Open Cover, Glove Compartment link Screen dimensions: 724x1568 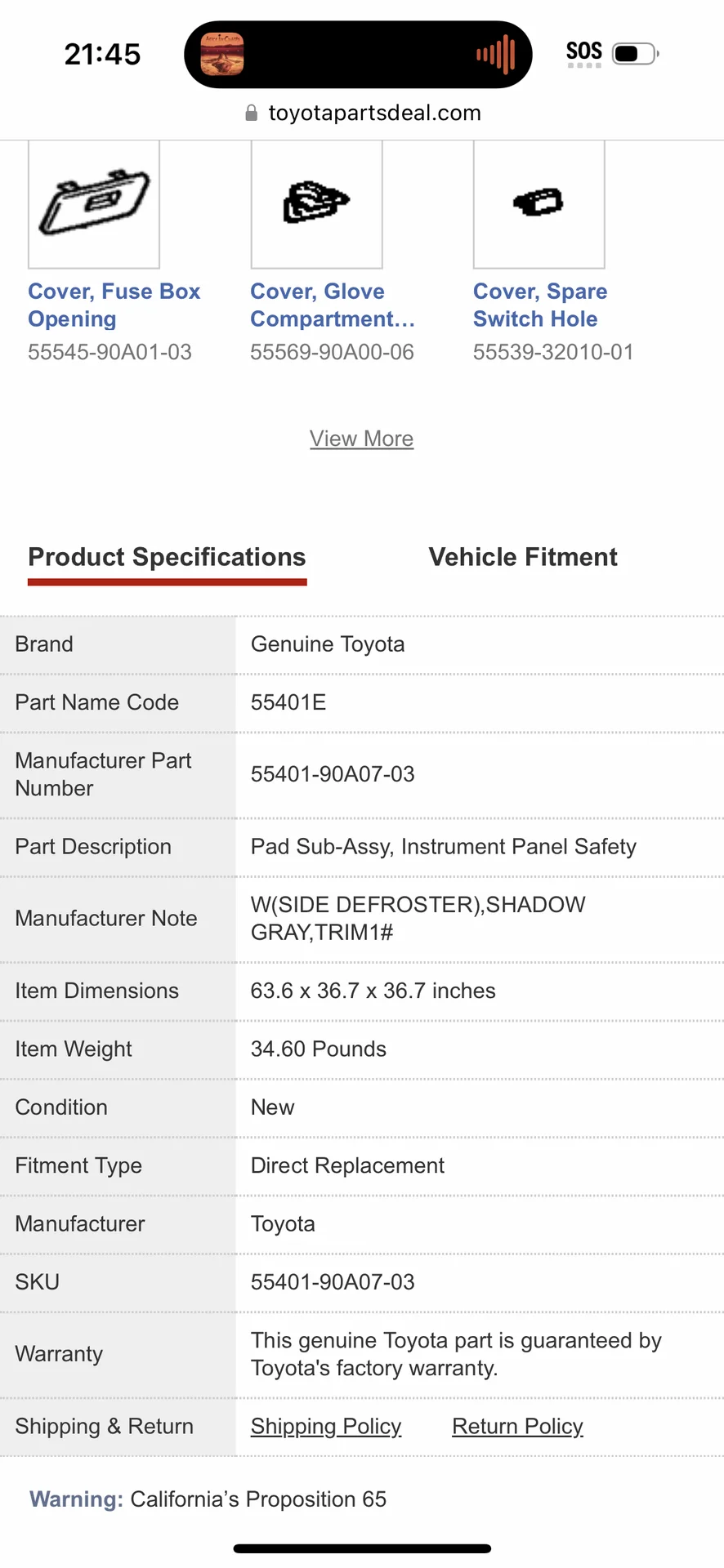click(333, 305)
